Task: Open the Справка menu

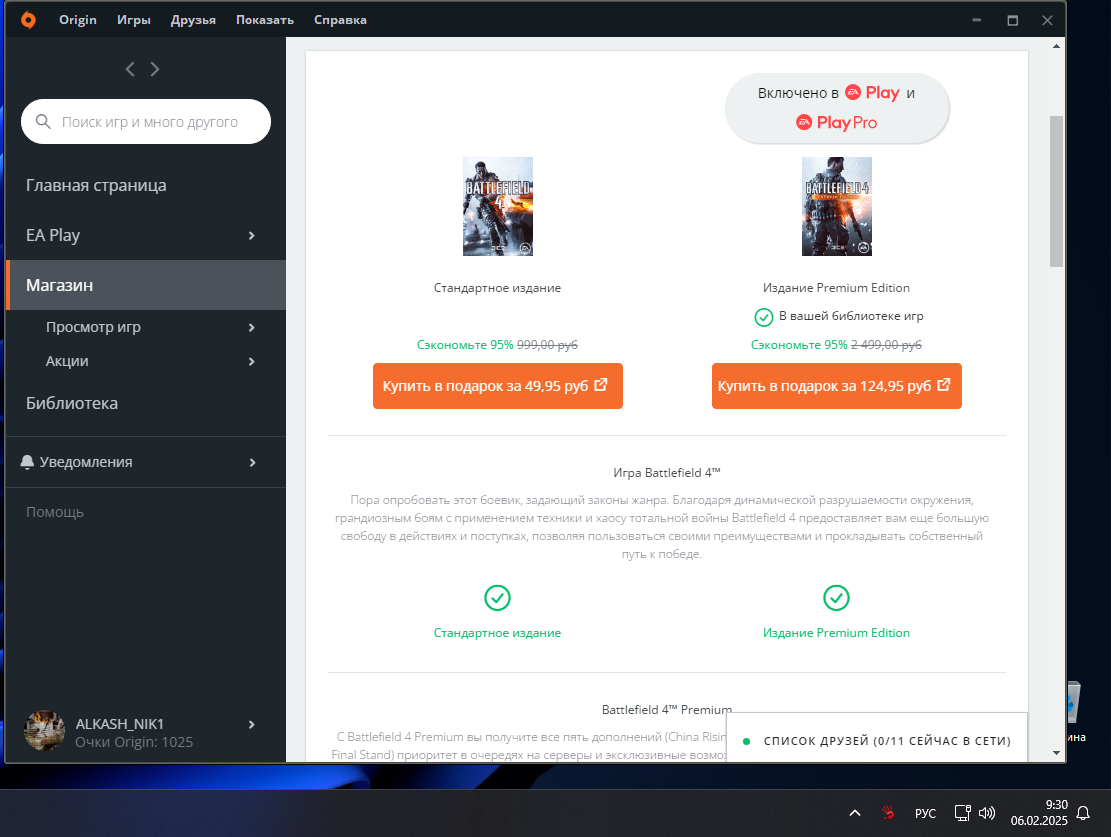Action: [340, 20]
